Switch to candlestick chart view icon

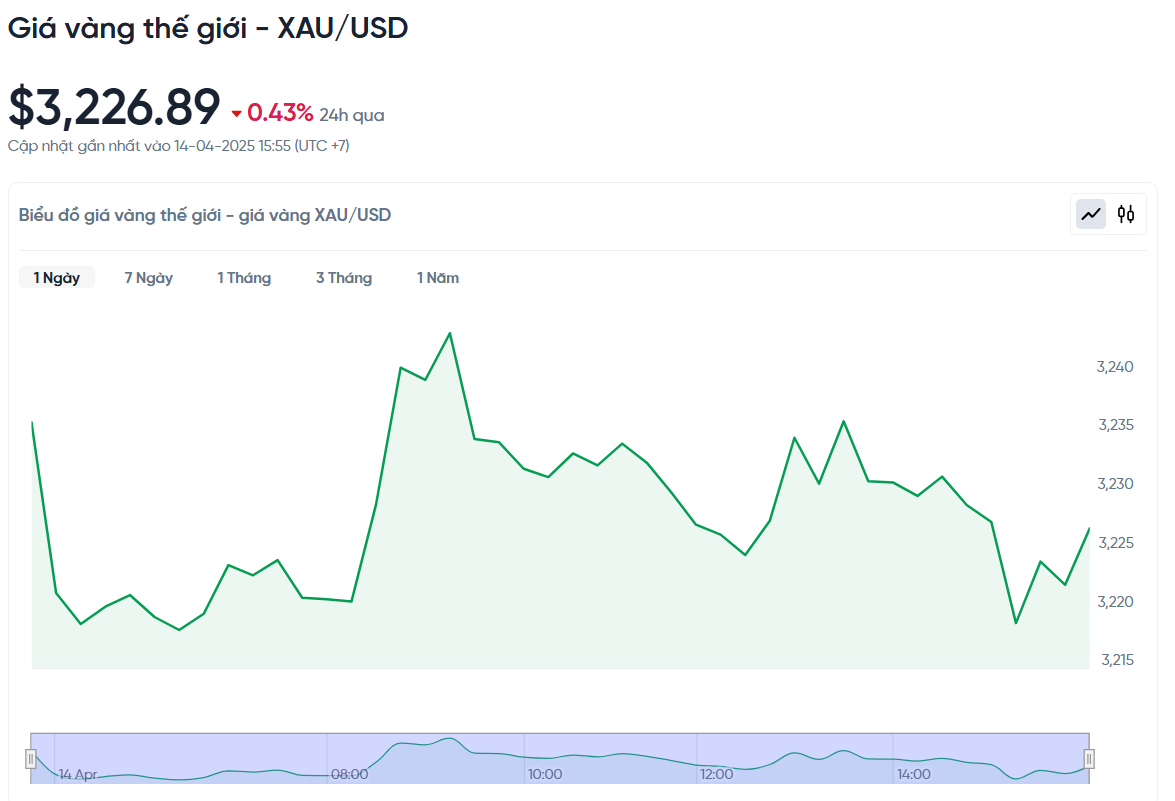(x=1126, y=214)
